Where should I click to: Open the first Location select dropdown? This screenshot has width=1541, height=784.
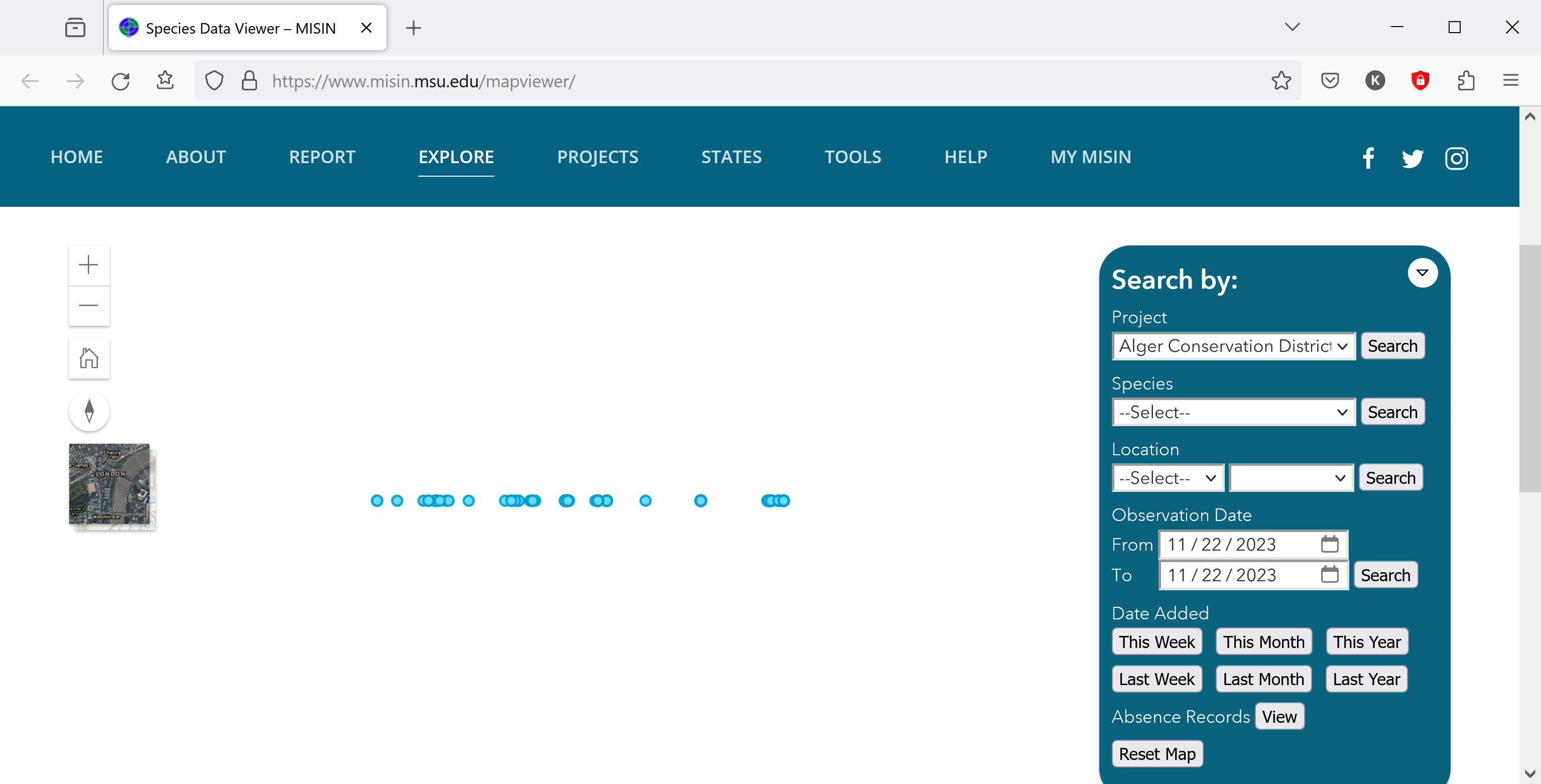point(1167,478)
